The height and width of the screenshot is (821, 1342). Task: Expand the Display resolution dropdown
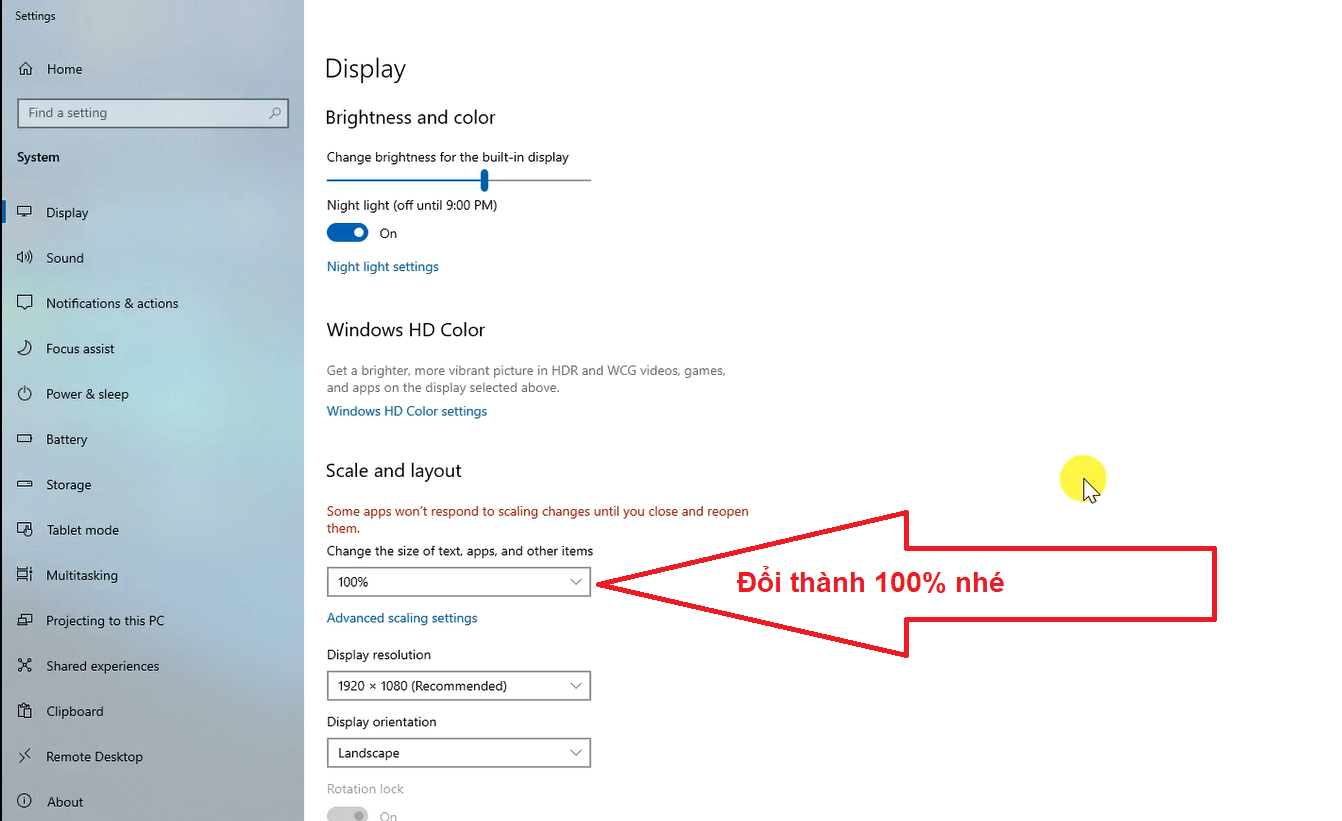click(x=458, y=686)
